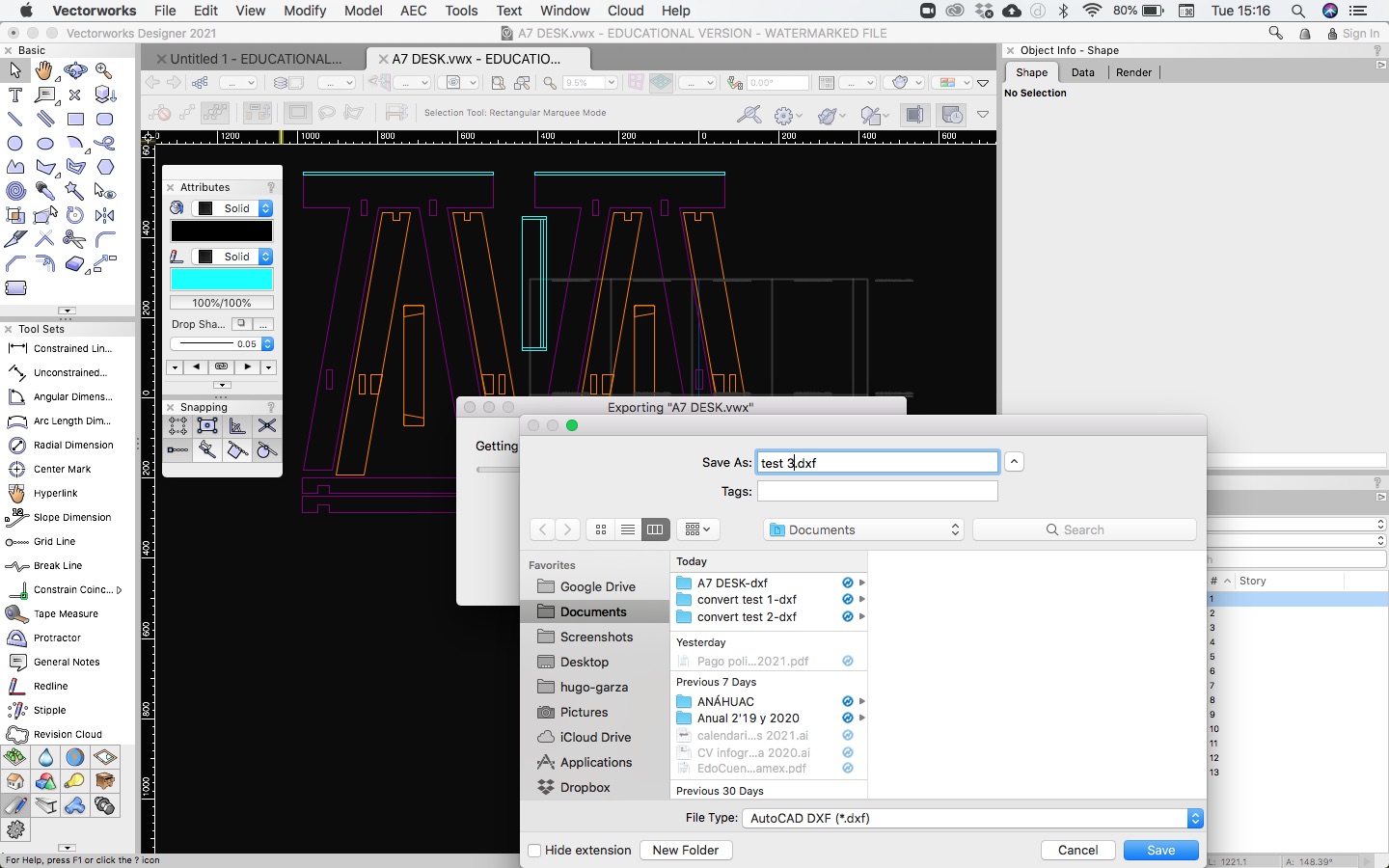The height and width of the screenshot is (868, 1389).
Task: Select the Text tool
Action: (x=15, y=95)
